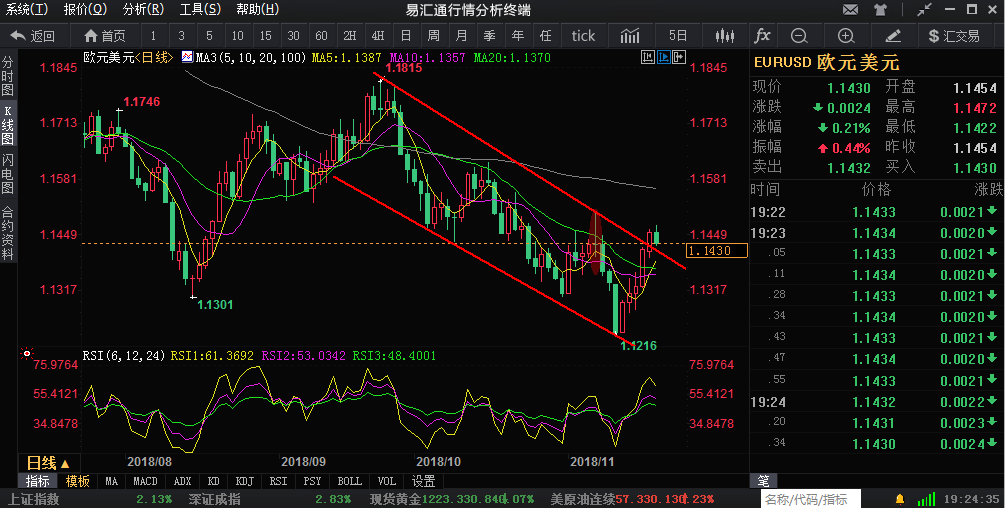Switch to the MACD indicator tab
The image size is (1005, 508).
pyautogui.click(x=145, y=481)
